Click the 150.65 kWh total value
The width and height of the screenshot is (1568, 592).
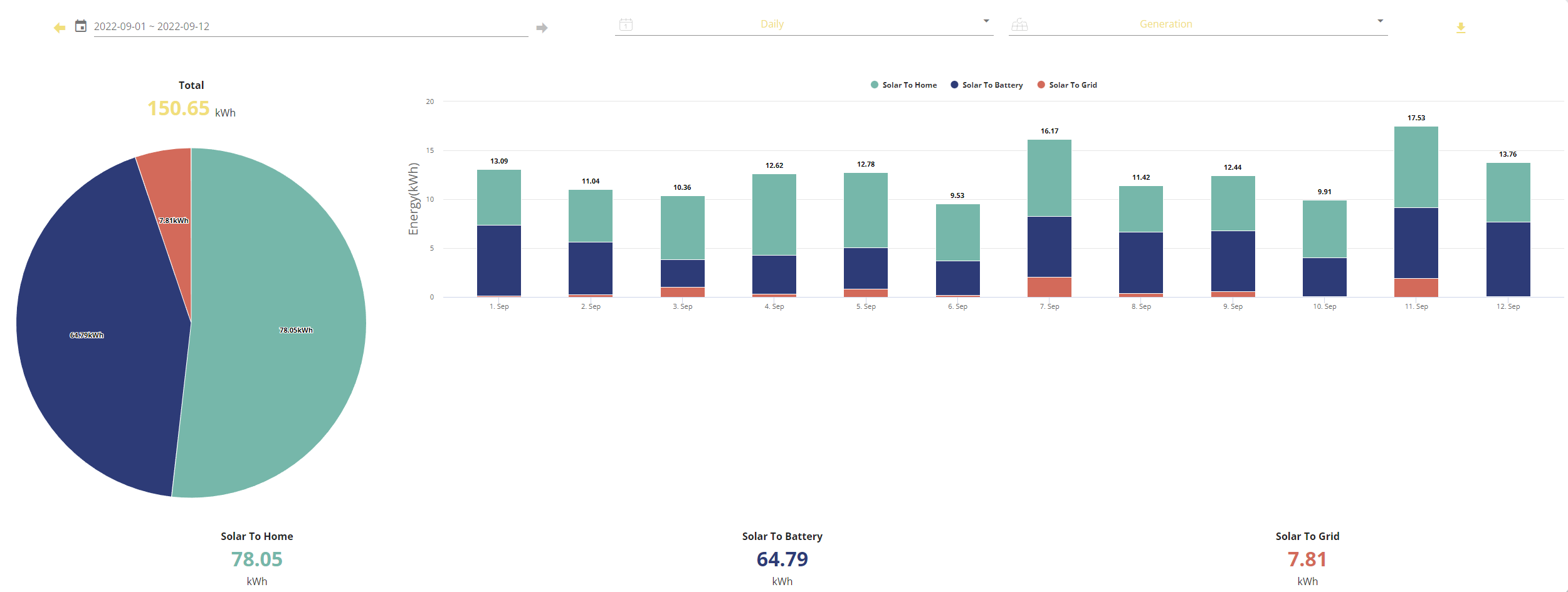[x=191, y=108]
